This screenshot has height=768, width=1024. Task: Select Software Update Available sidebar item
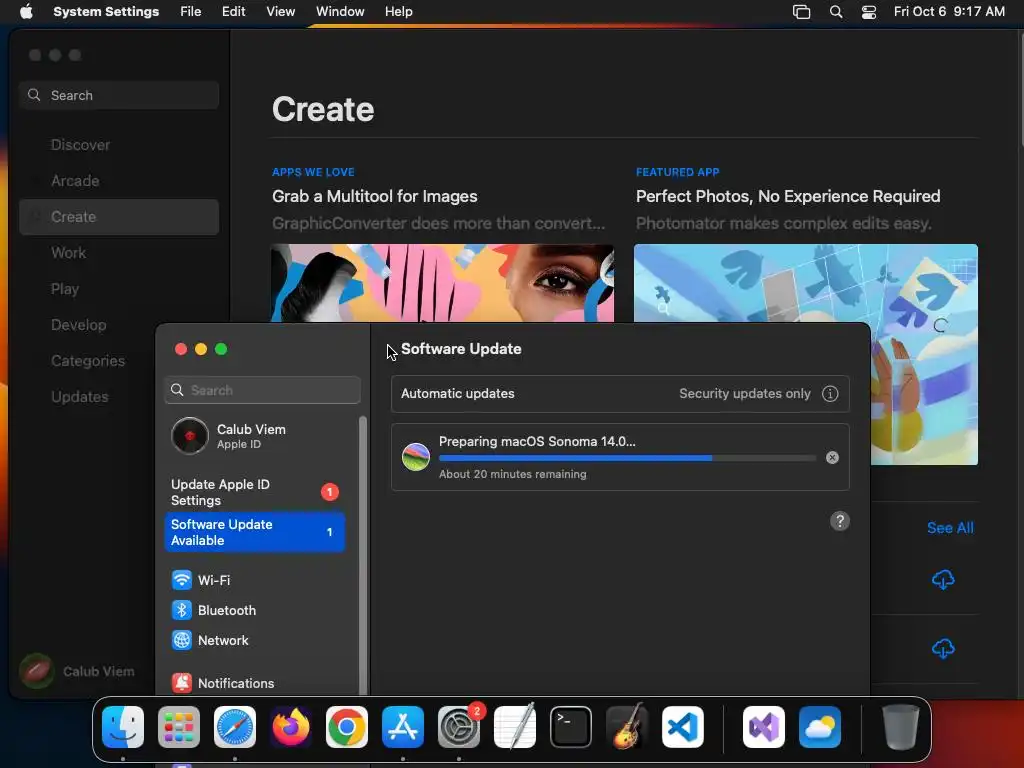click(255, 532)
